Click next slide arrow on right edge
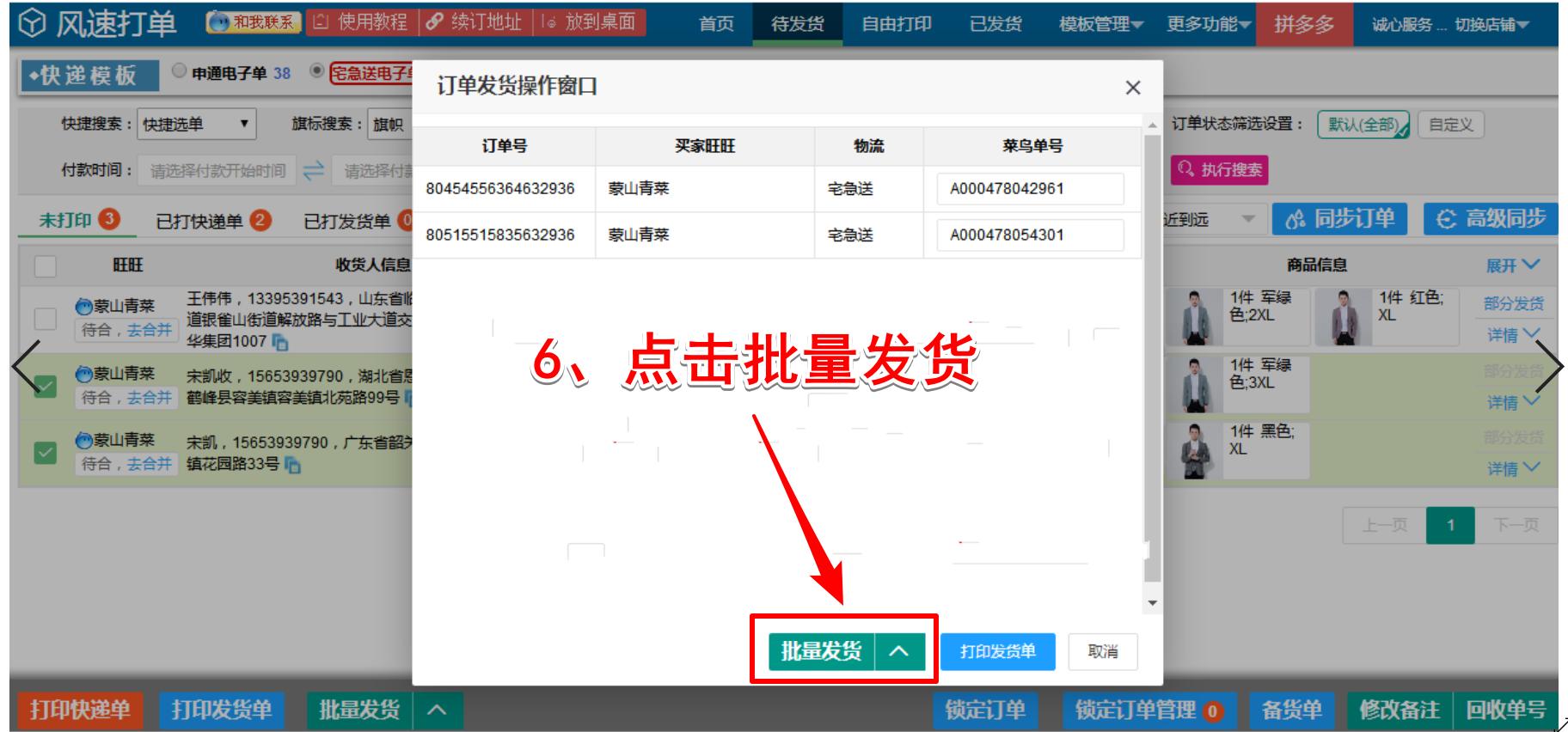The height and width of the screenshot is (732, 1568). click(x=1549, y=367)
